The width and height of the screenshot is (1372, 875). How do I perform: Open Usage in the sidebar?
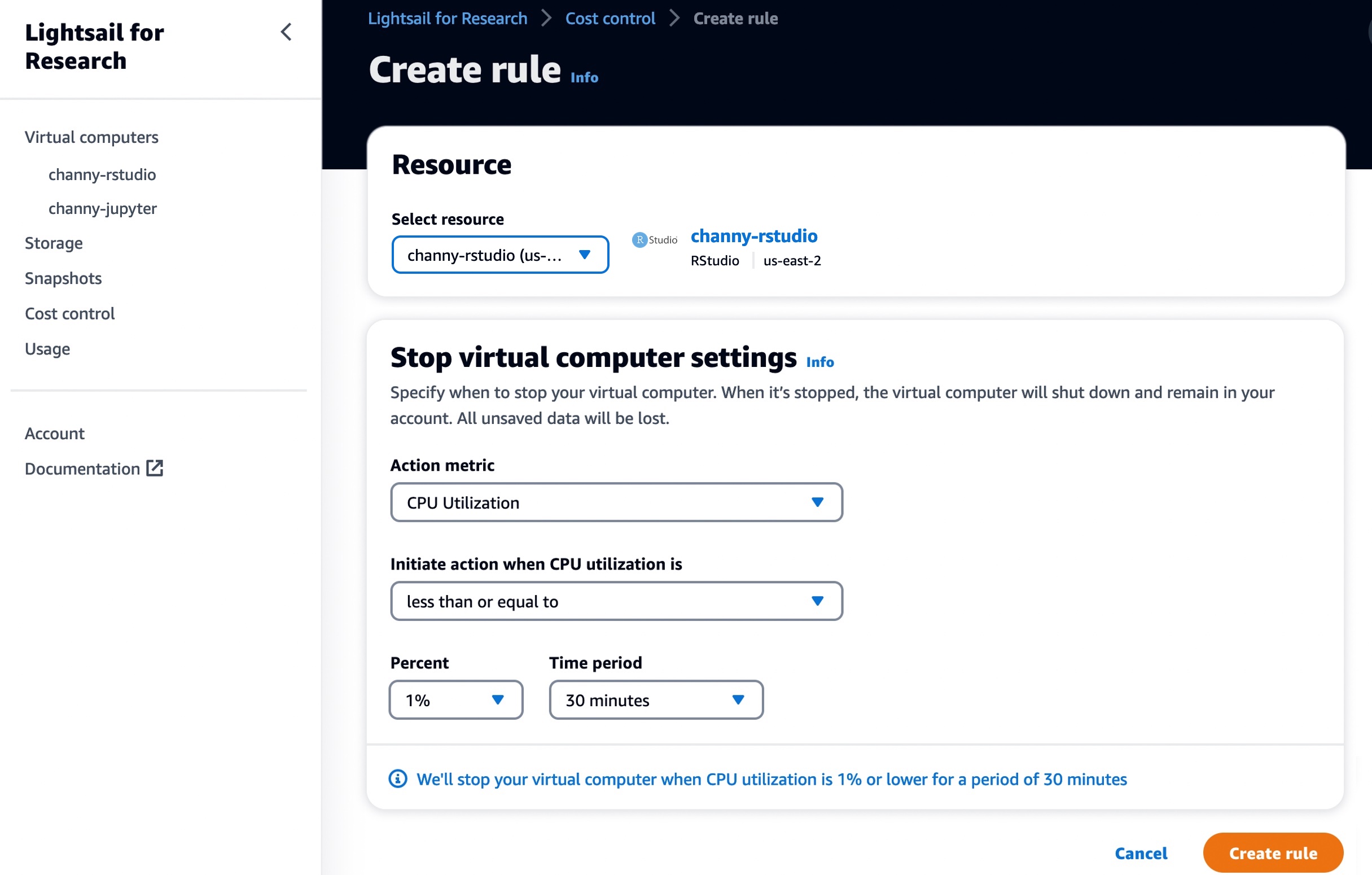click(x=47, y=349)
